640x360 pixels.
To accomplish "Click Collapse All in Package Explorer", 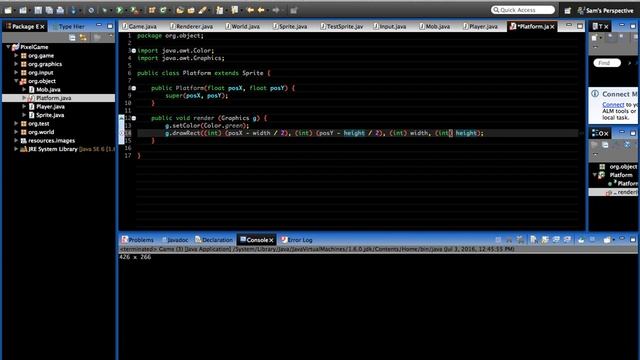I will tap(72, 38).
